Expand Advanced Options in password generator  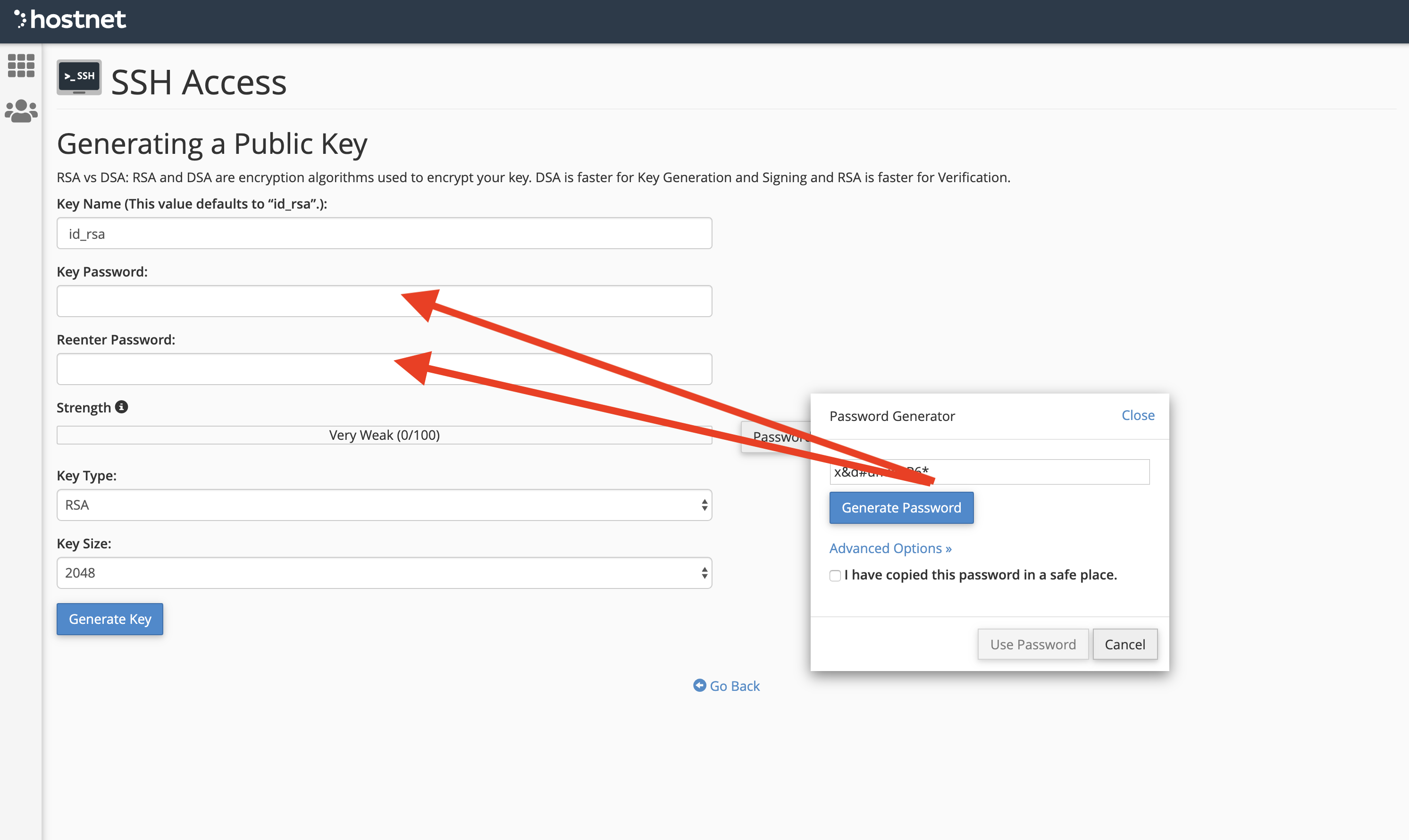coord(890,548)
